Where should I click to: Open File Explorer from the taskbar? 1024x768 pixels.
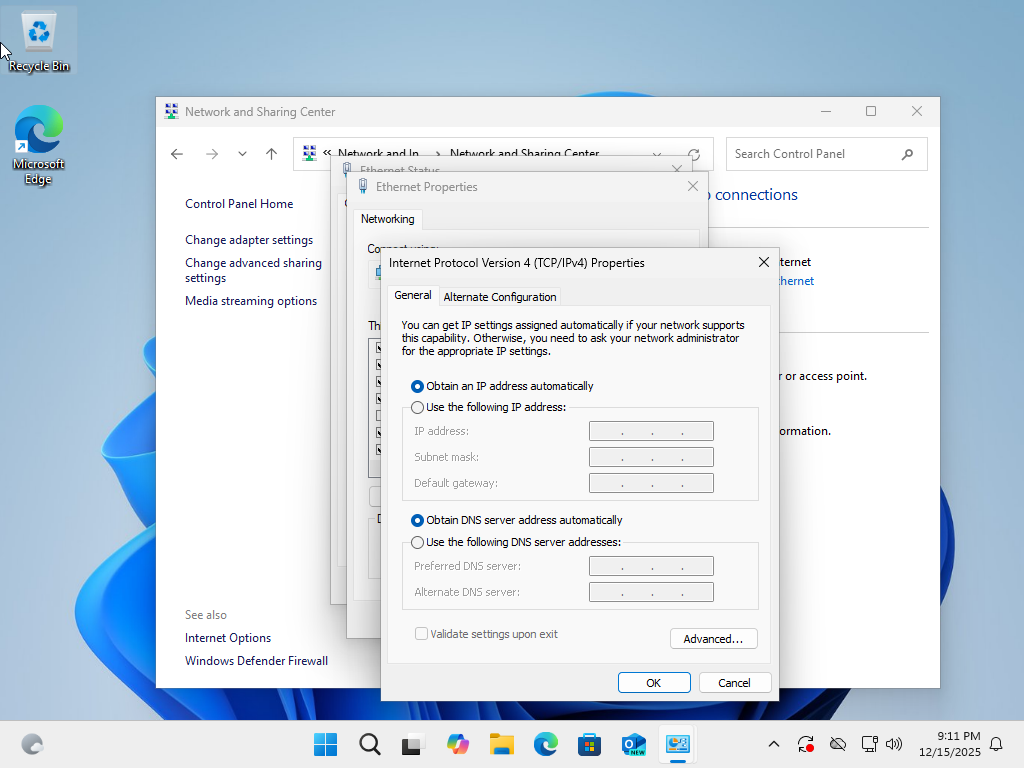pyautogui.click(x=501, y=744)
